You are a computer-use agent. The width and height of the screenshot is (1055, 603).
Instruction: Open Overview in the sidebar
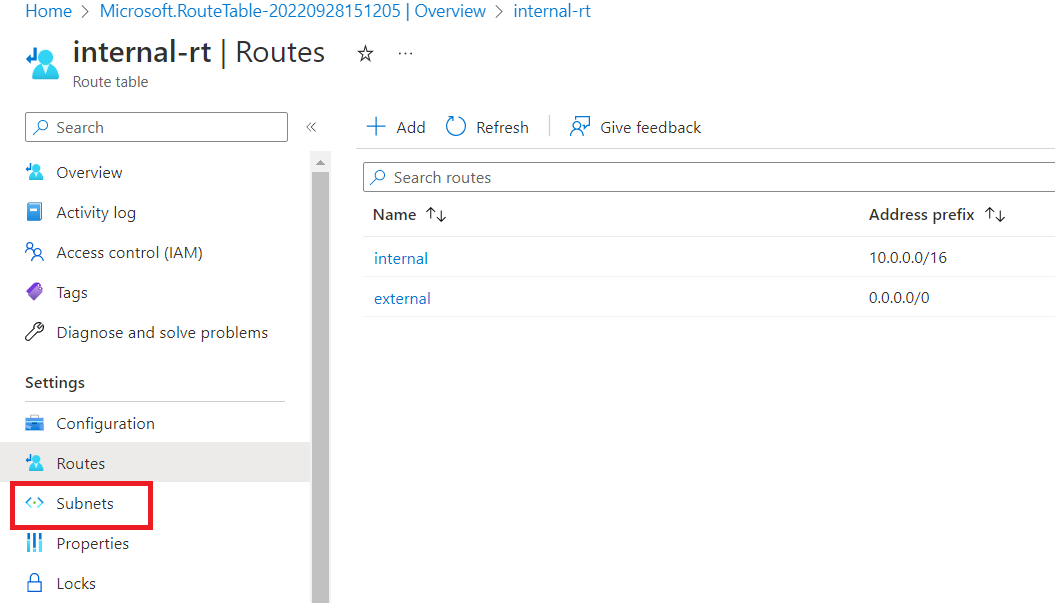coord(89,172)
